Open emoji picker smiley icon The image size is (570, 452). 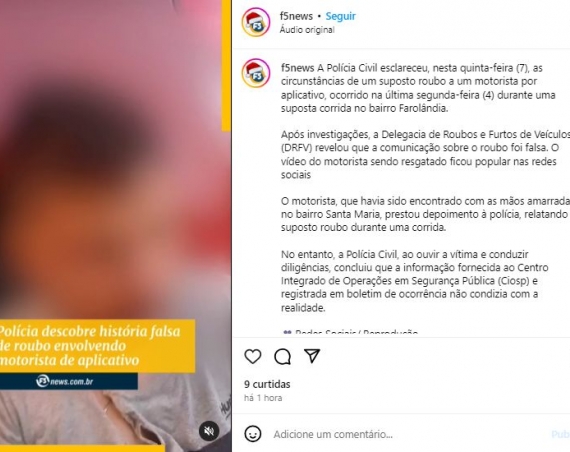pyautogui.click(x=253, y=434)
